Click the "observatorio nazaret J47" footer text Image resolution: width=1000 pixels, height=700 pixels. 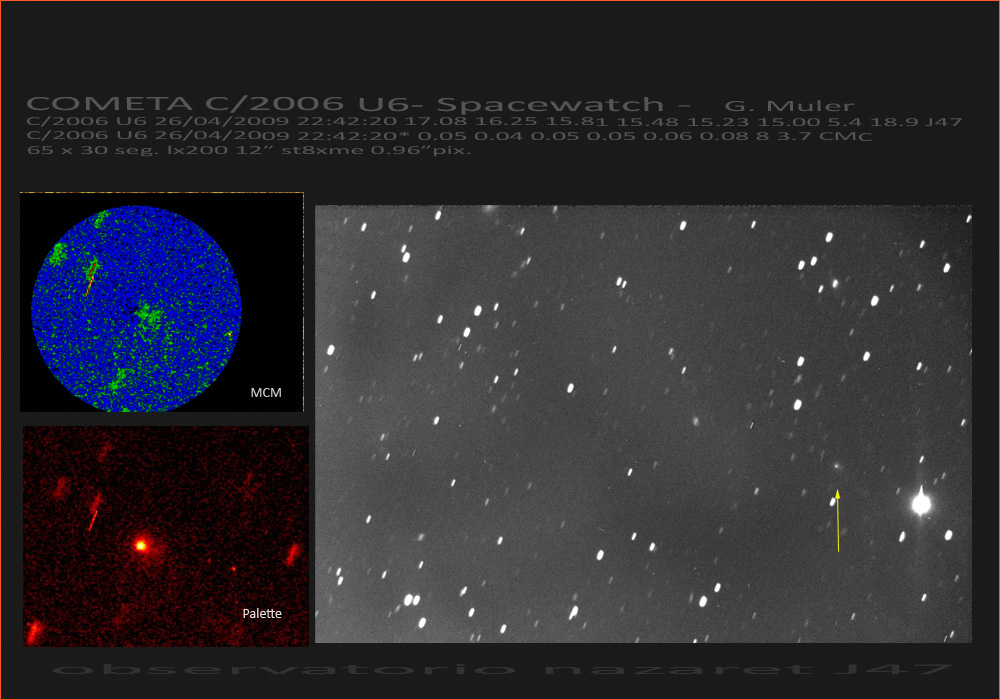tap(499, 669)
